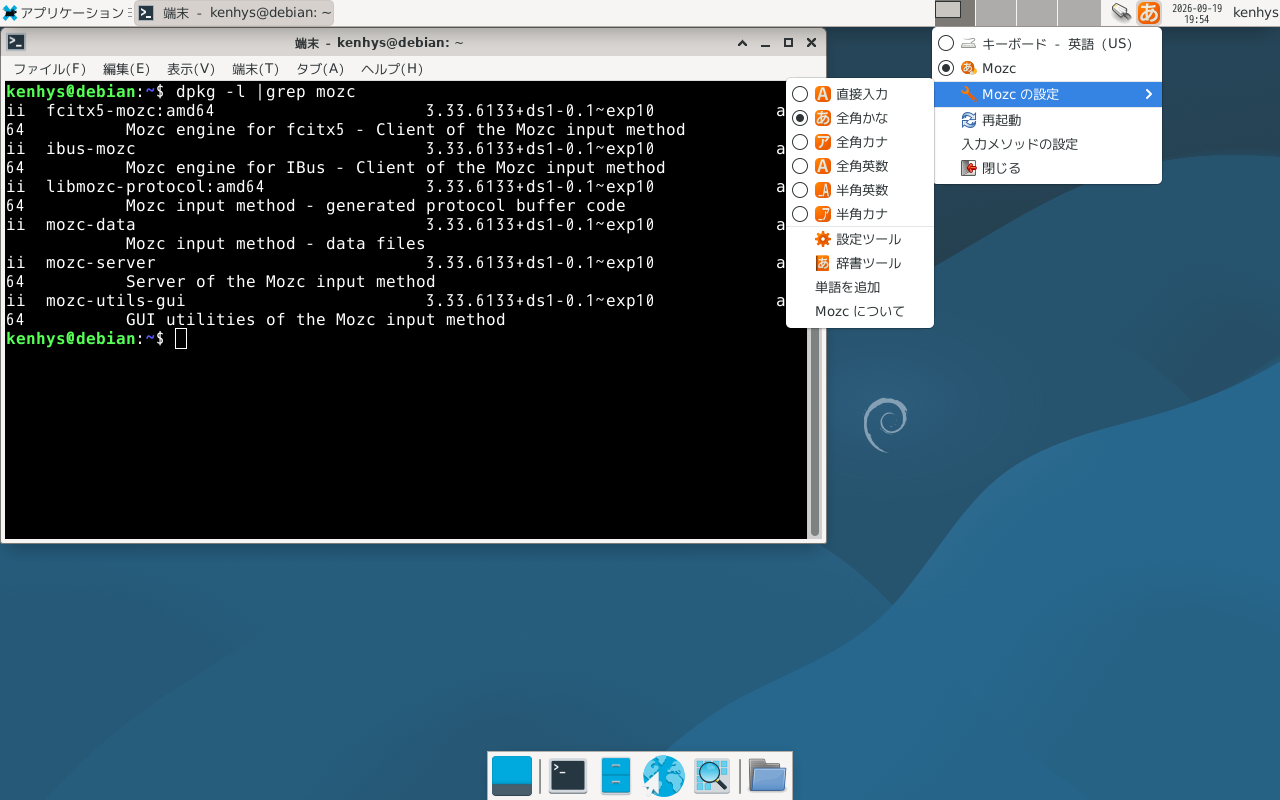The height and width of the screenshot is (800, 1280).
Task: Select the 半角英数 input mode
Action: tap(860, 190)
